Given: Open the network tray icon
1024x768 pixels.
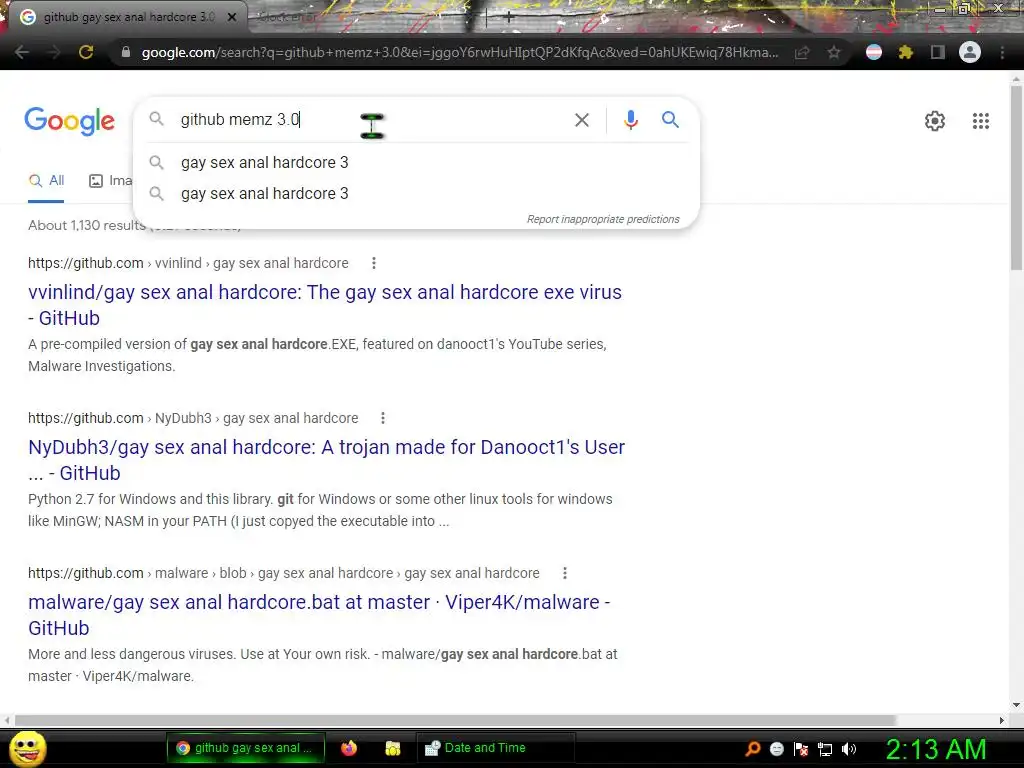Looking at the screenshot, I should (825, 750).
